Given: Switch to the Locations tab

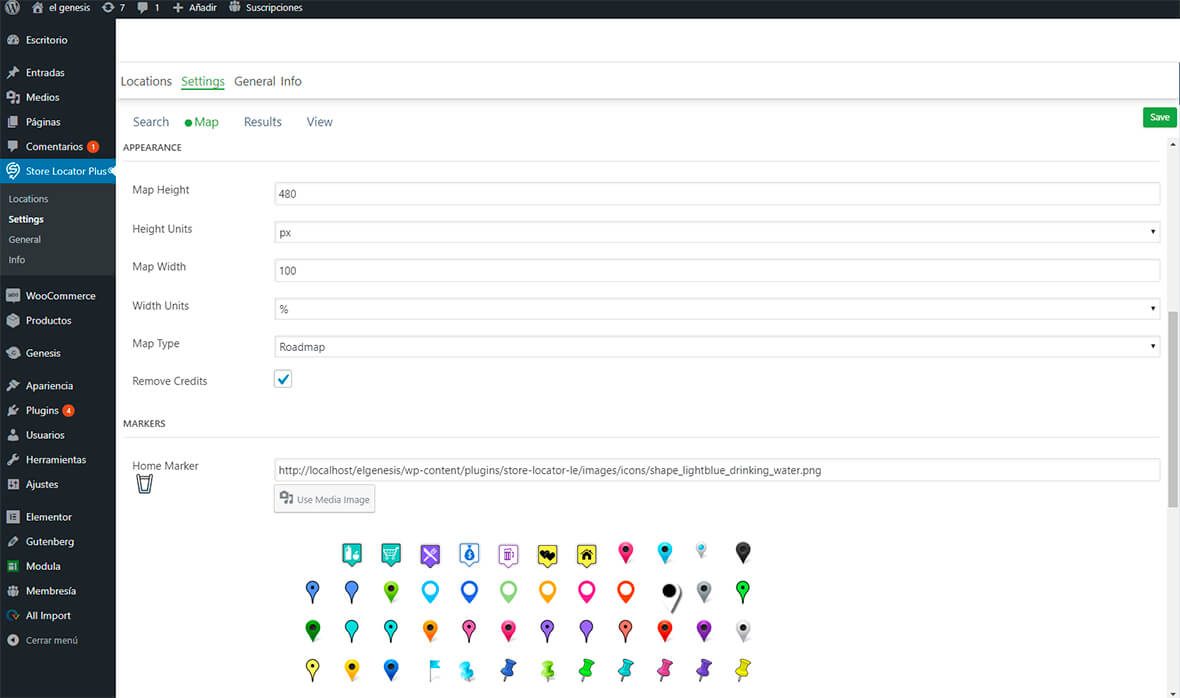Looking at the screenshot, I should [146, 81].
